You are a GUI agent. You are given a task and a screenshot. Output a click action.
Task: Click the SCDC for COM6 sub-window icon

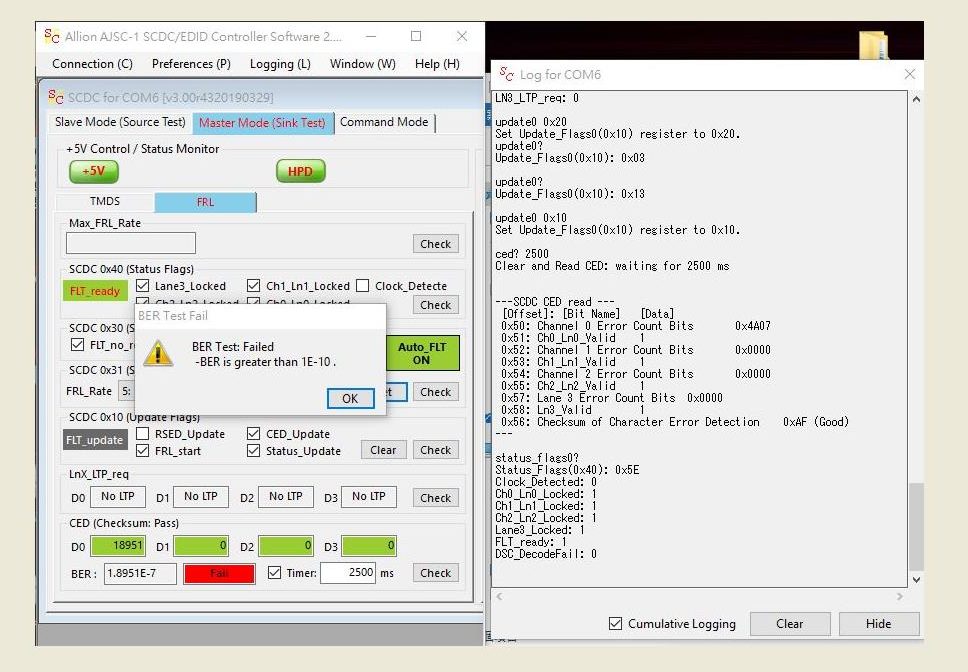(56, 97)
